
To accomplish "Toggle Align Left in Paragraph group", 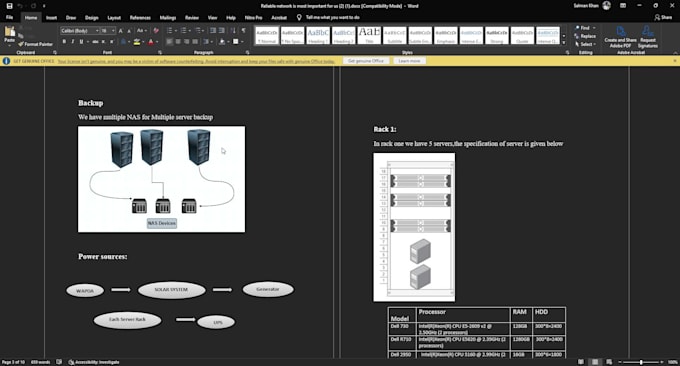I will click(x=169, y=42).
